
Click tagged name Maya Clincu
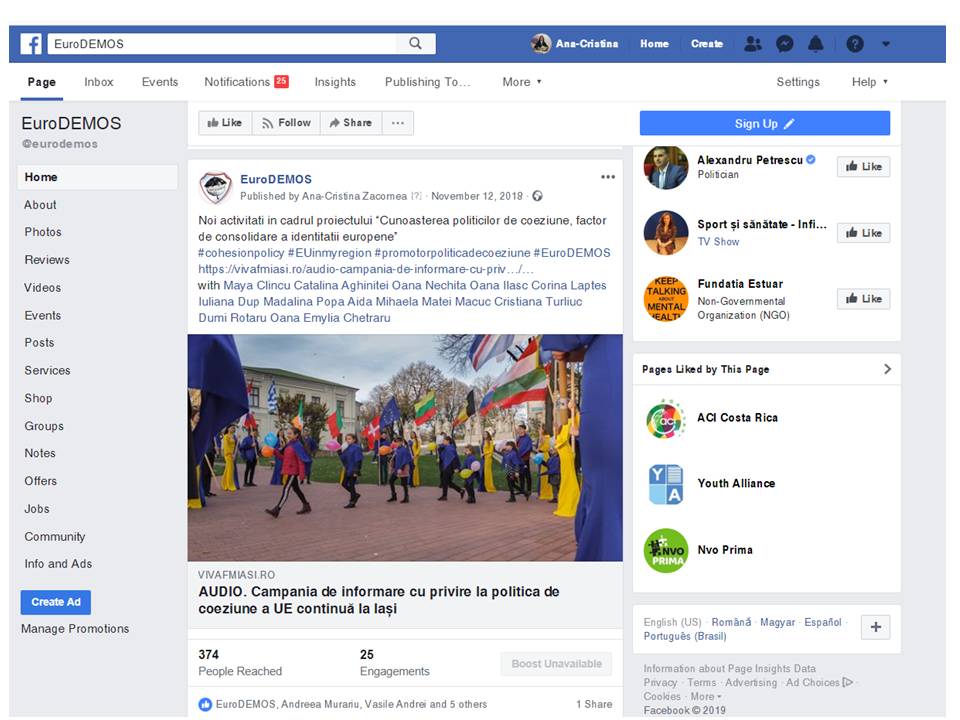tap(257, 285)
